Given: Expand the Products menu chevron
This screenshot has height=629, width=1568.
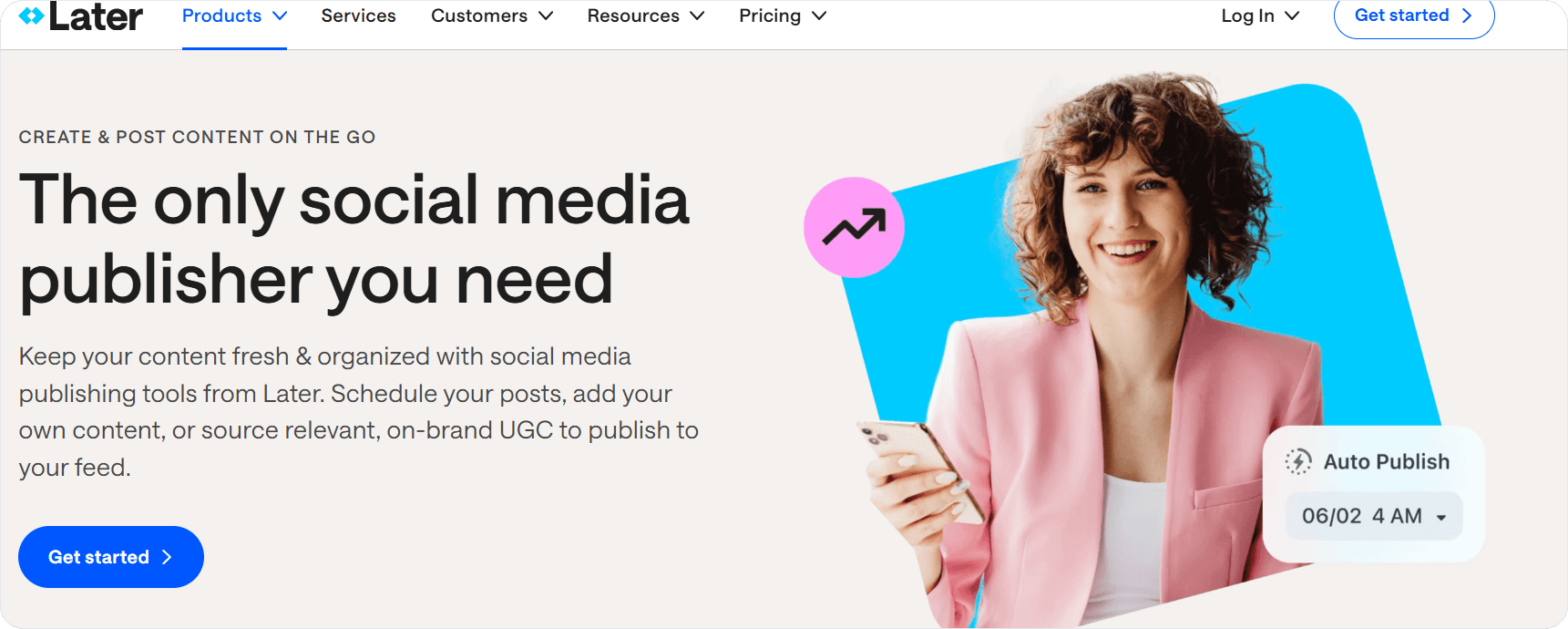Looking at the screenshot, I should 280,16.
